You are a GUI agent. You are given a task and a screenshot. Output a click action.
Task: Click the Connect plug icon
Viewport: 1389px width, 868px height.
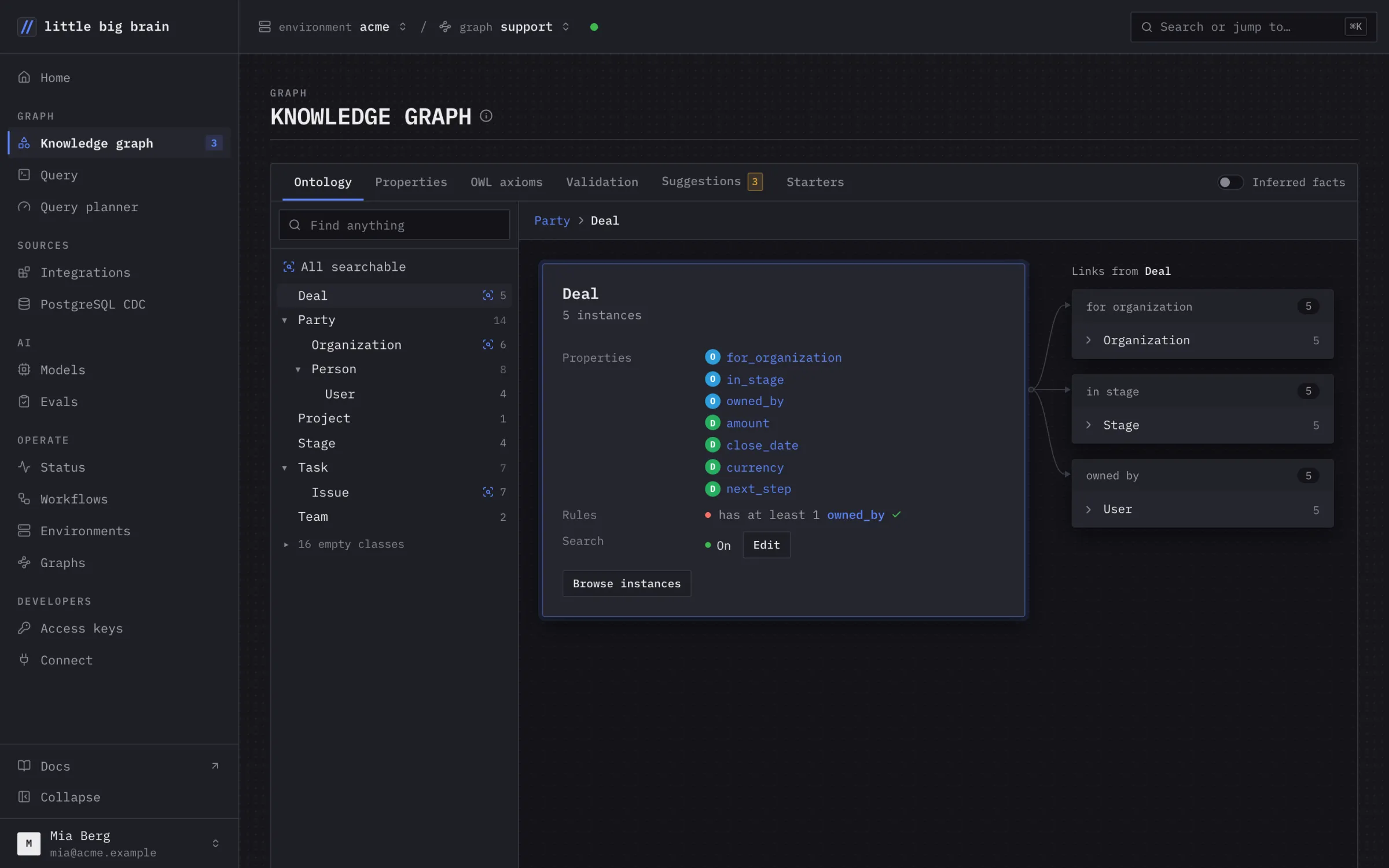[x=24, y=660]
